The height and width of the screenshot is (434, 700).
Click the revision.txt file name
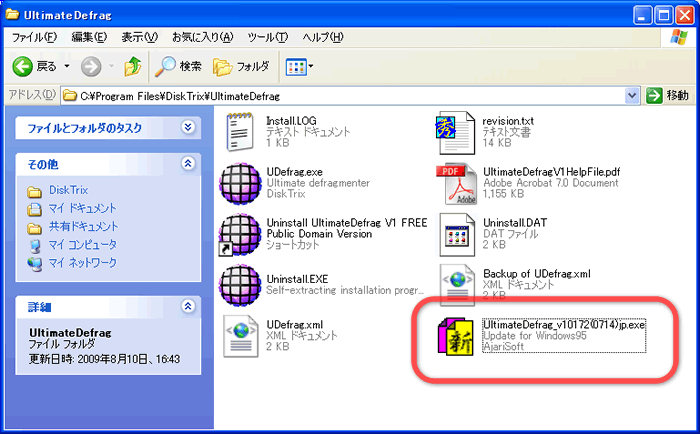click(508, 121)
